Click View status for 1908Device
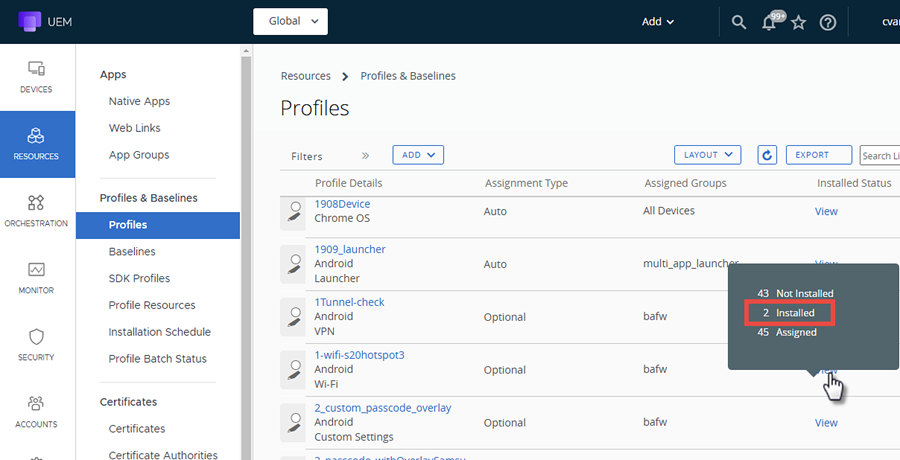Screen dimensions: 900x460 coord(826,211)
